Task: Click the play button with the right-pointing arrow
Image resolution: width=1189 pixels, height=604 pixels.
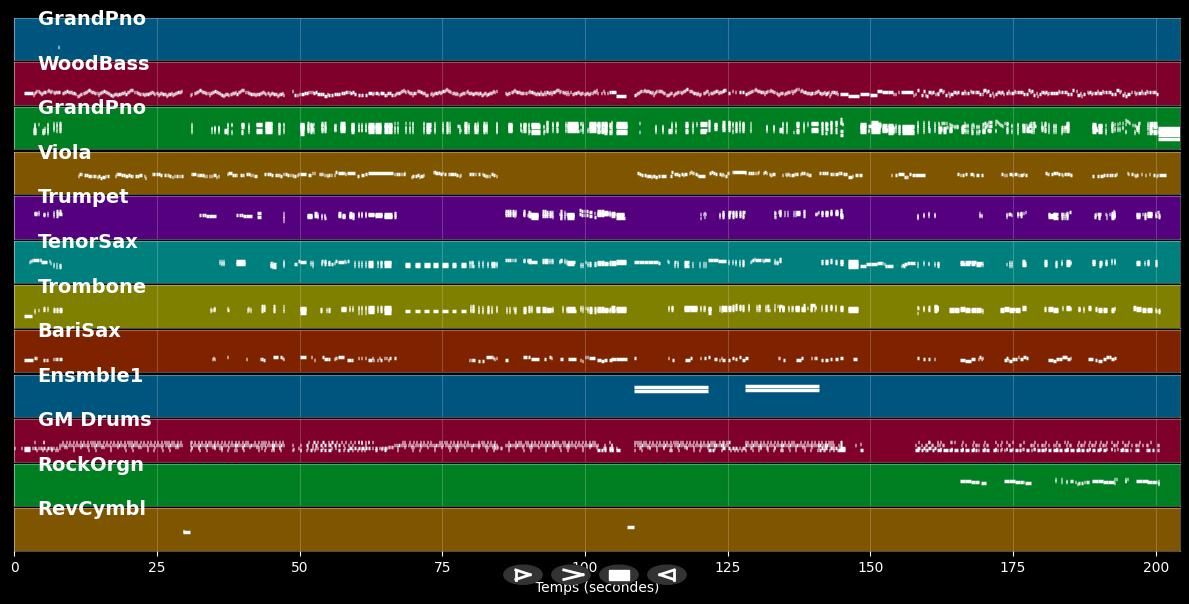Action: point(571,575)
